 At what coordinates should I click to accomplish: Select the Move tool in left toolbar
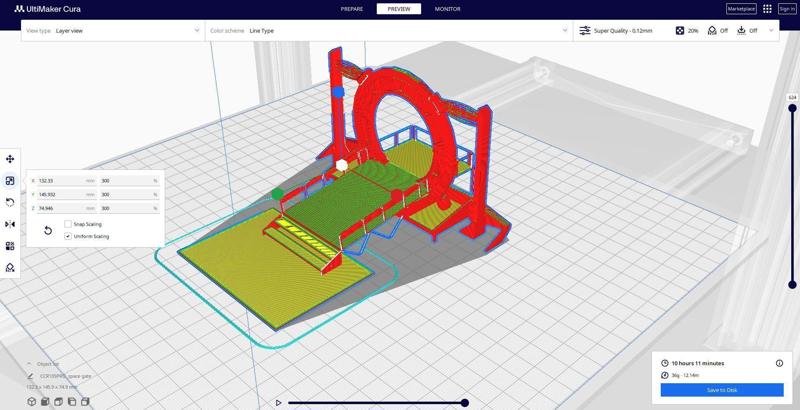[x=10, y=159]
